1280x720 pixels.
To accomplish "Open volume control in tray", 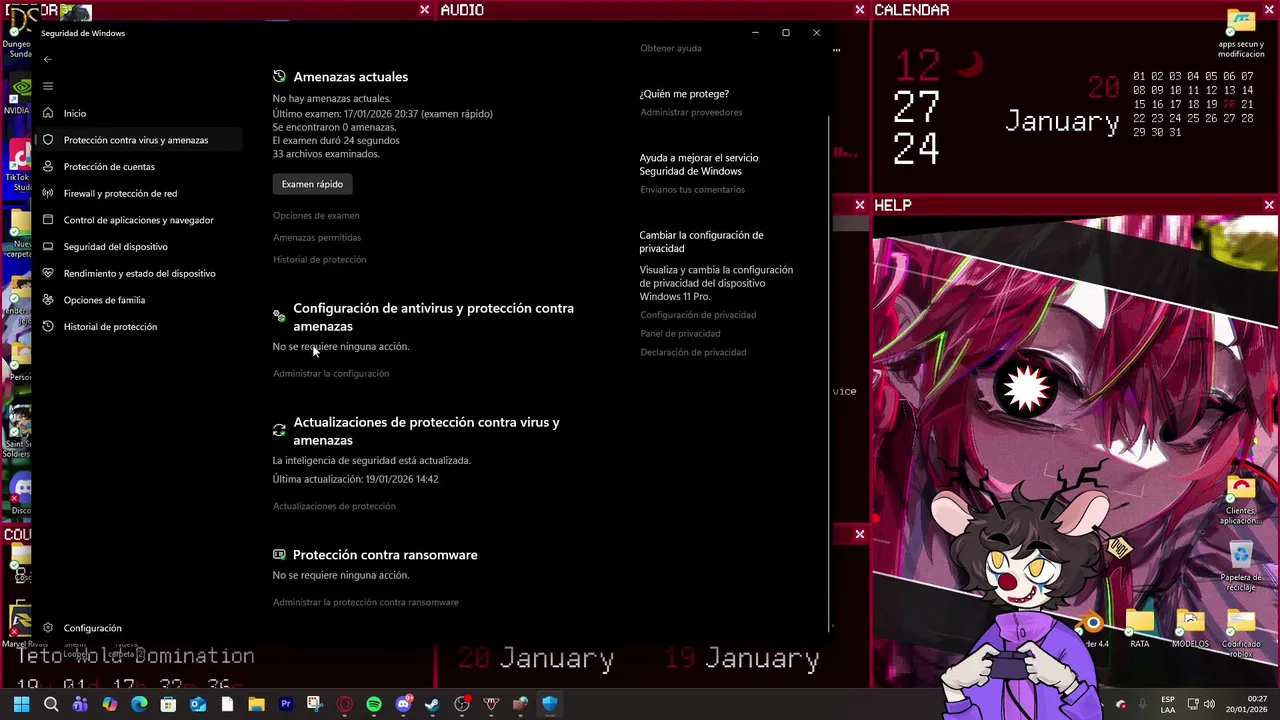I will 1209,705.
